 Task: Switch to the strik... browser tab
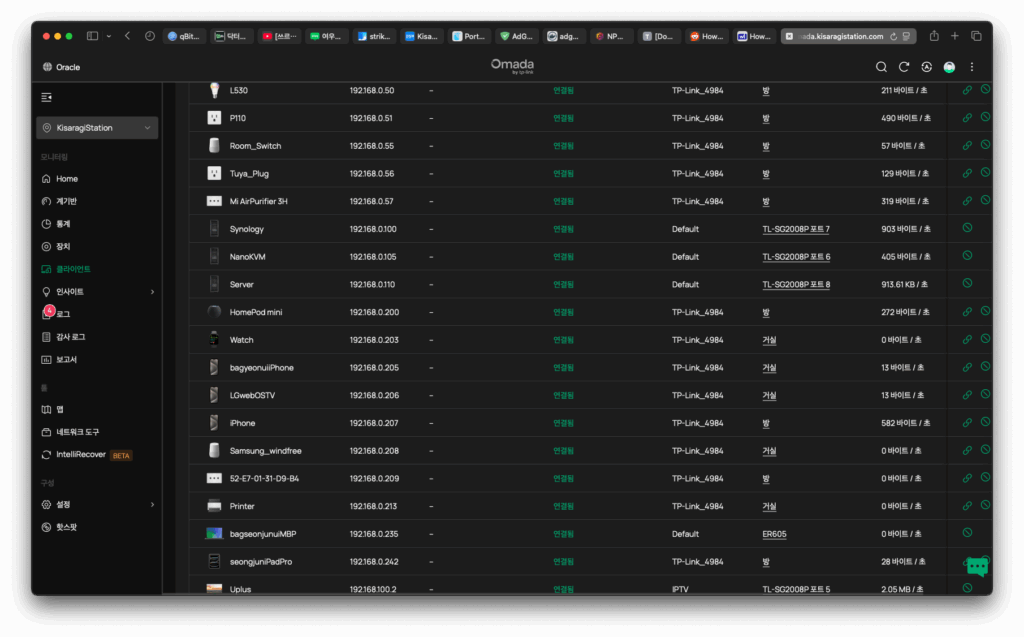point(374,36)
